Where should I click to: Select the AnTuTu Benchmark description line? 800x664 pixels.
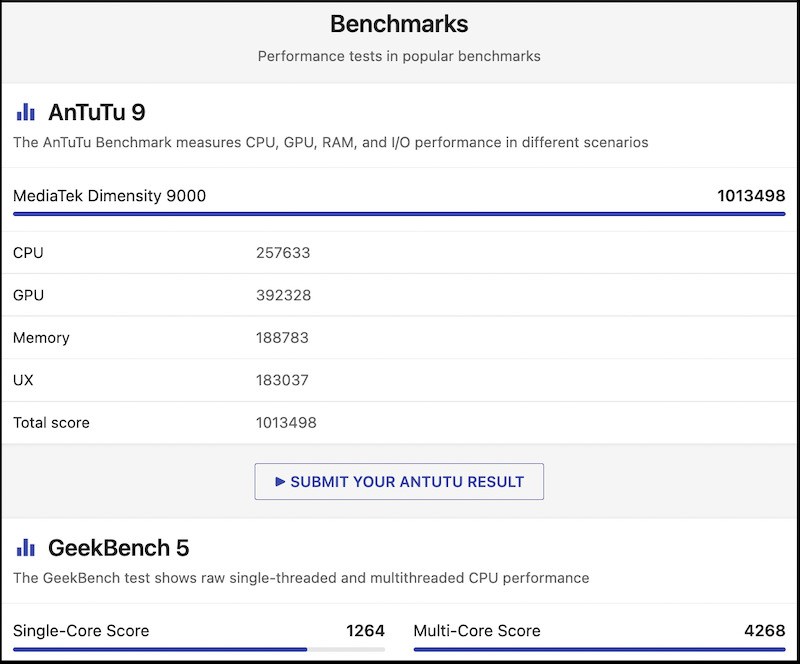(331, 142)
